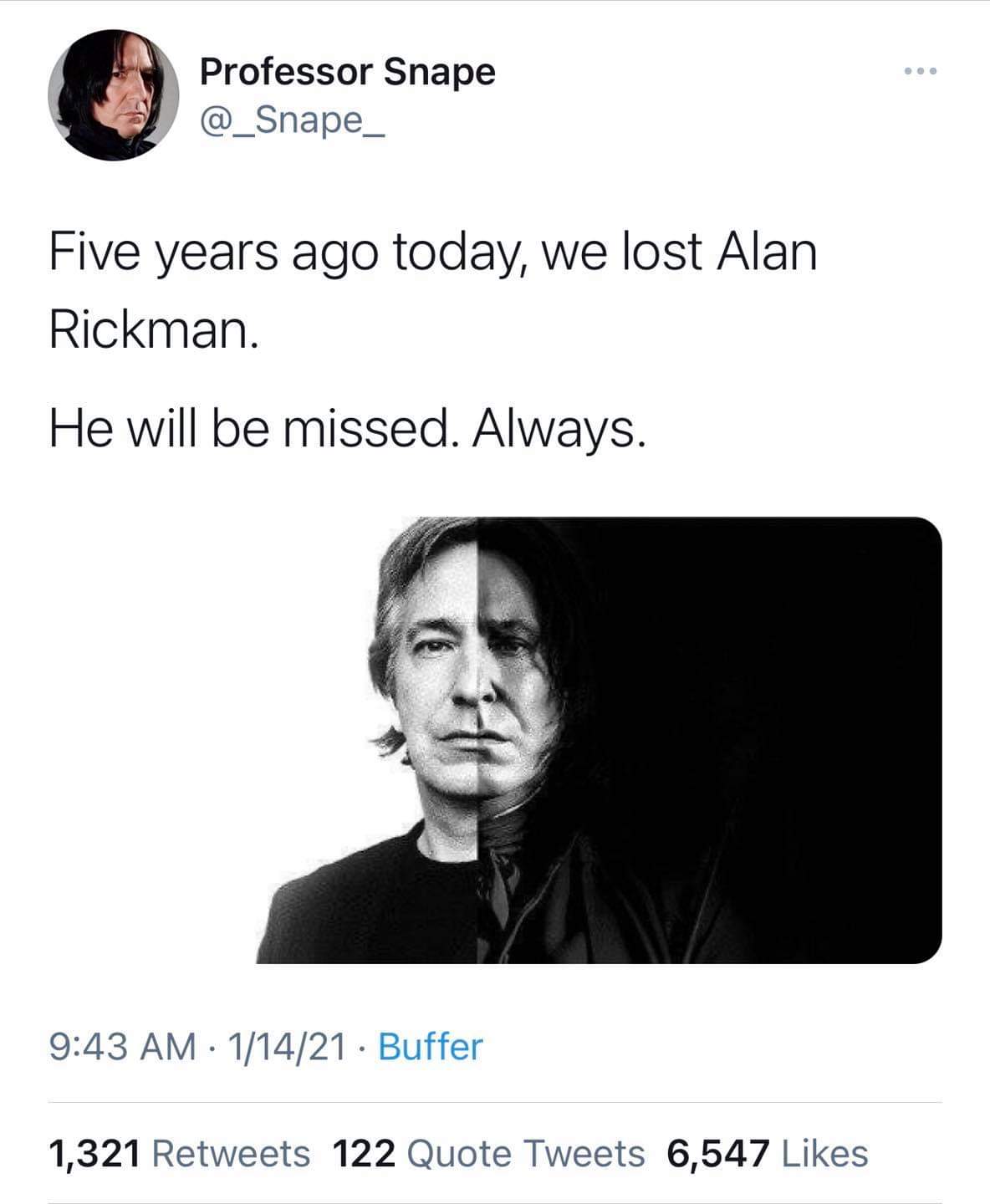Show the Quote Tweets list
This screenshot has width=990, height=1204.
[x=525, y=1154]
